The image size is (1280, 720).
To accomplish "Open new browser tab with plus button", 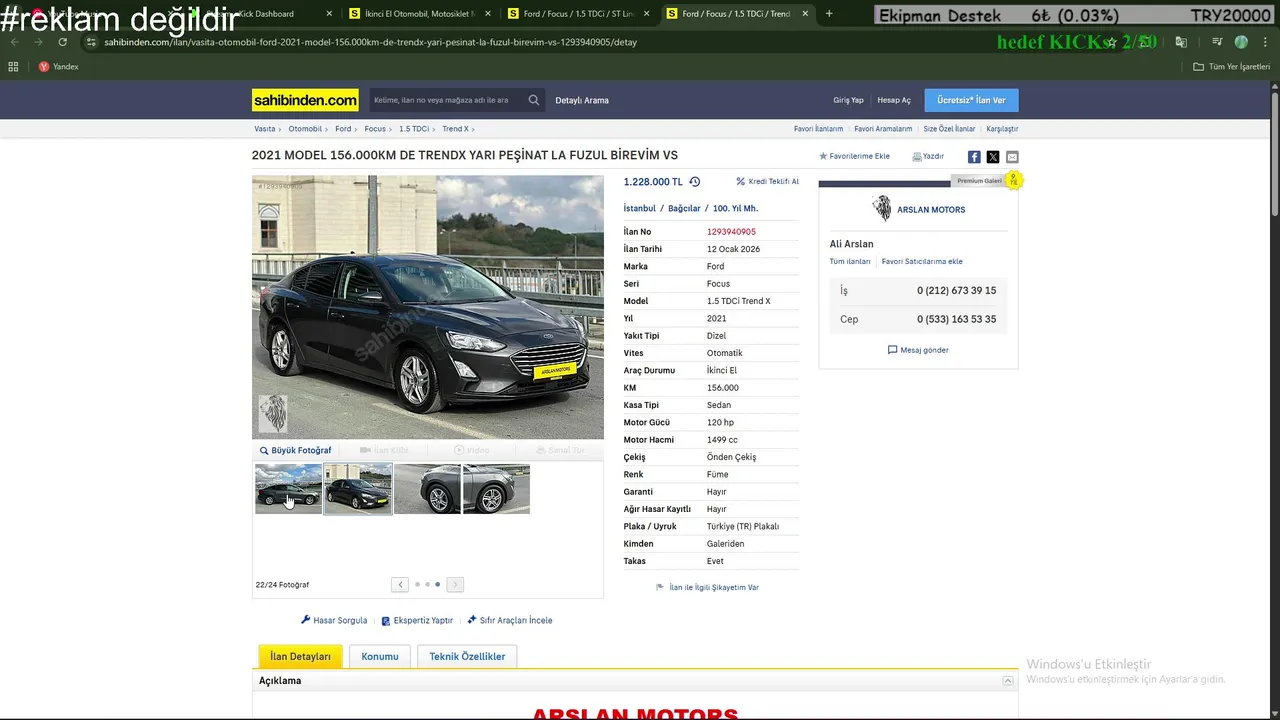I will pyautogui.click(x=829, y=14).
